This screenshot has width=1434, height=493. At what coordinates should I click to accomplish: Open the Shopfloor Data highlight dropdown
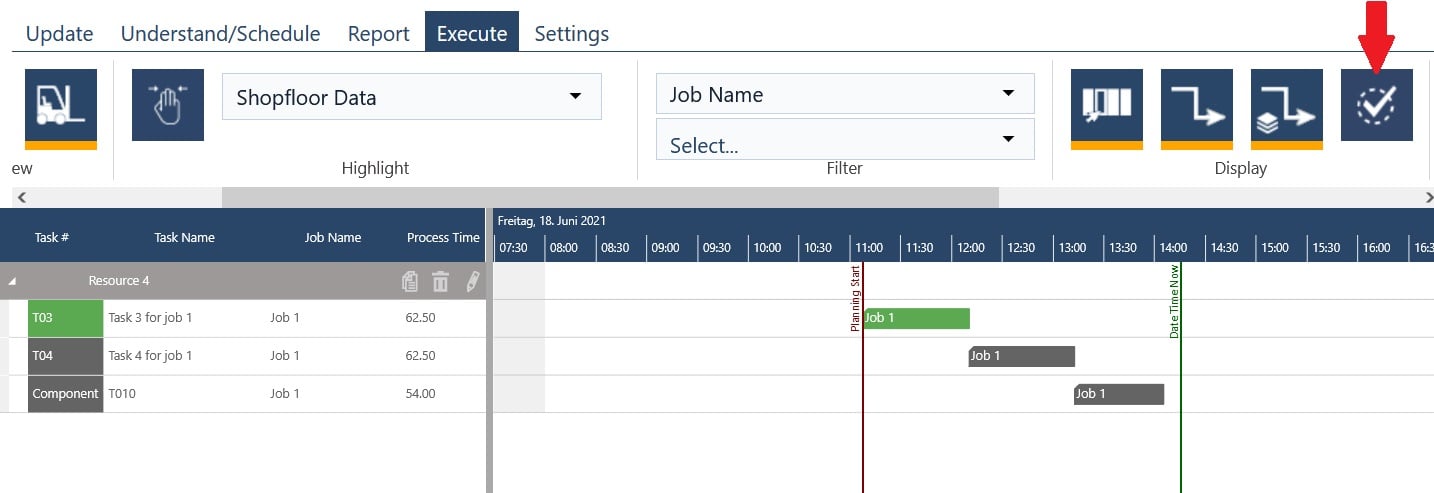pyautogui.click(x=411, y=97)
